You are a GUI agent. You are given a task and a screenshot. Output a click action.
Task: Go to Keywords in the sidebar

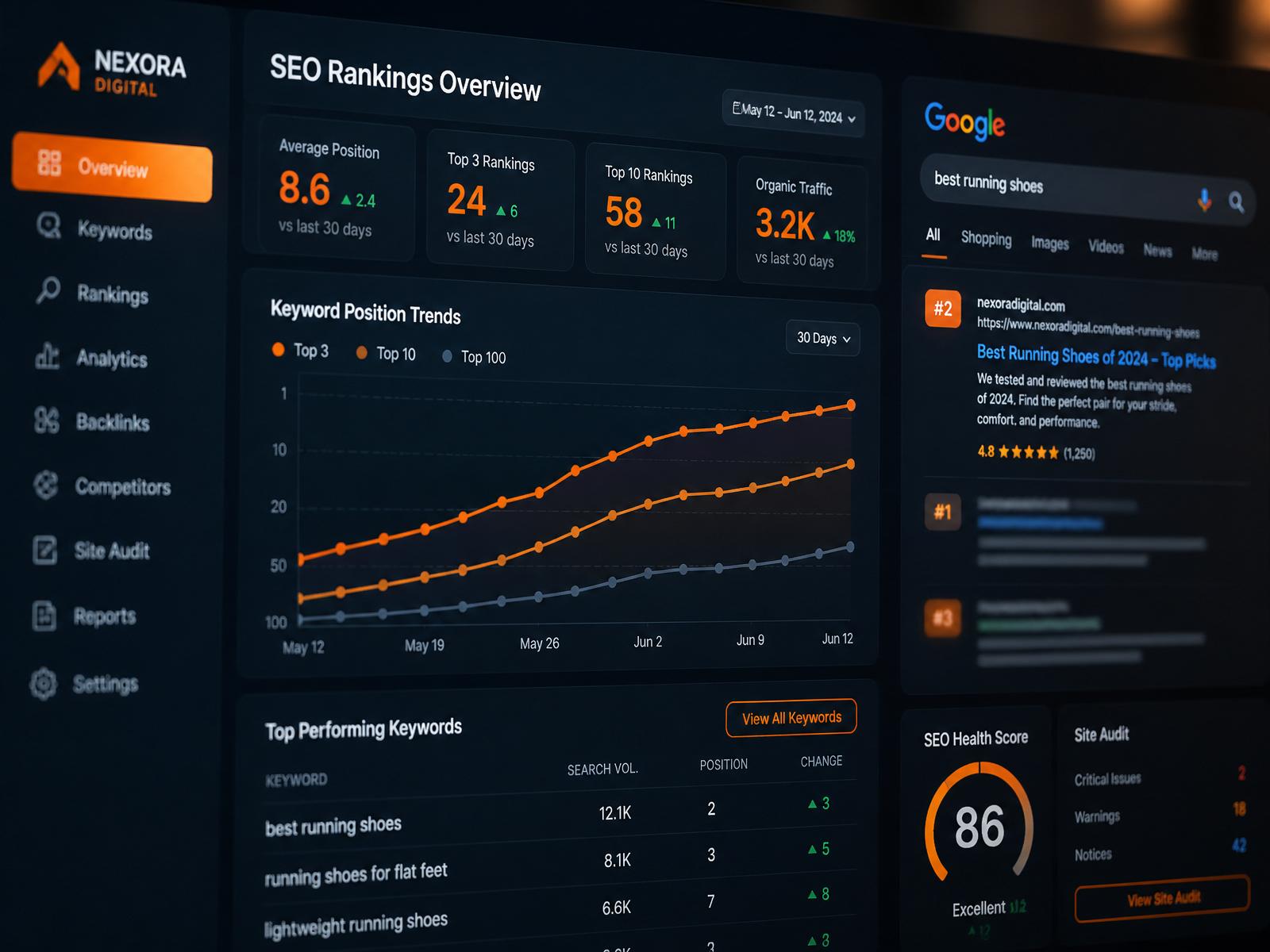[x=114, y=231]
